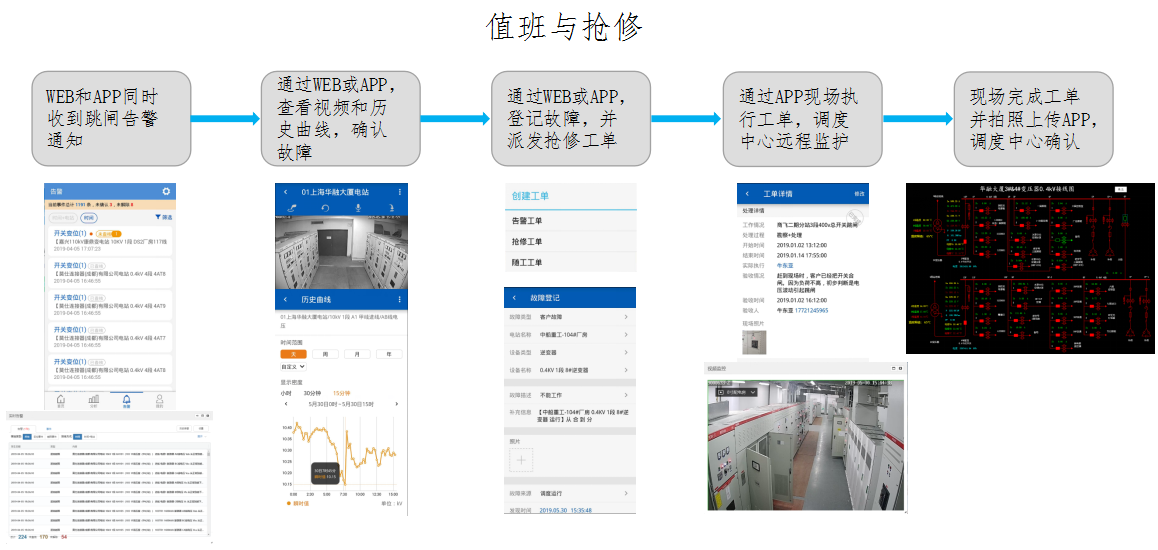
Task: Select the 天 time range option
Action: (x=294, y=354)
